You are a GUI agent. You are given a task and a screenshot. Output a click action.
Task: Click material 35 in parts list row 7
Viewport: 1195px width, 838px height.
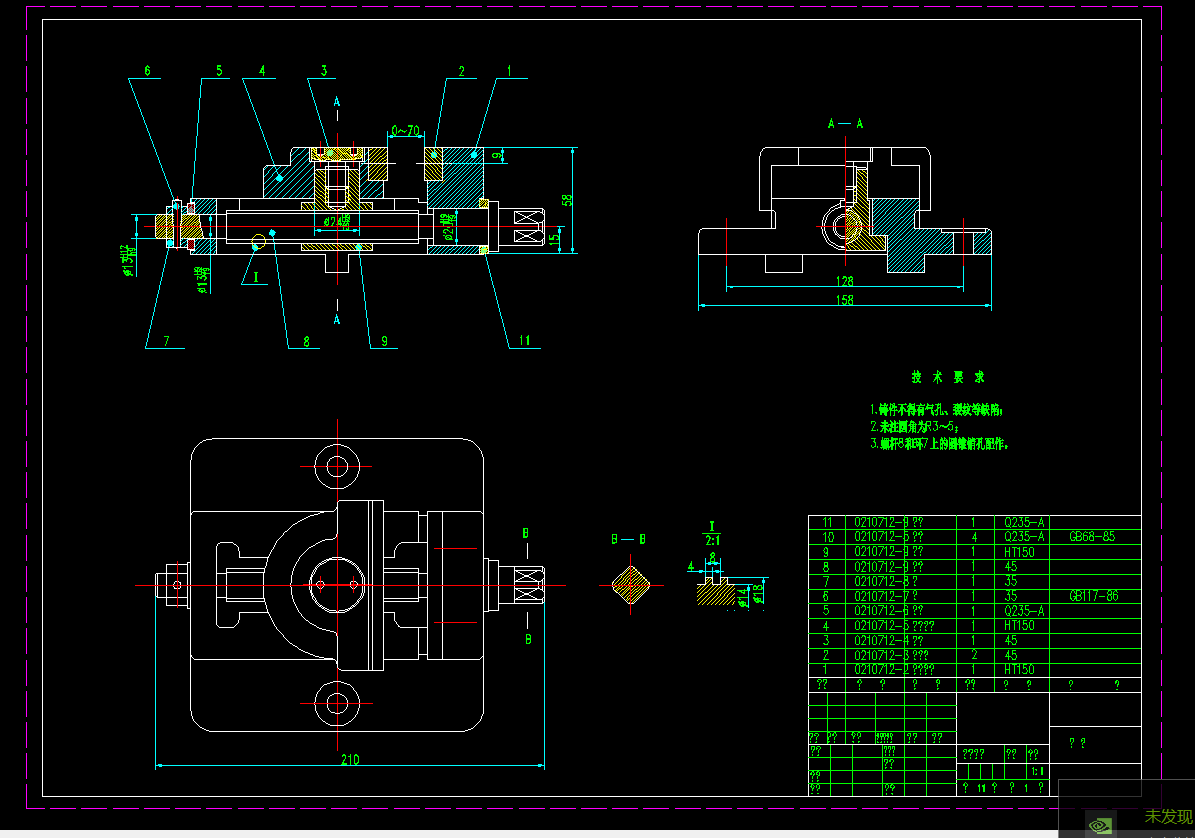click(1011, 581)
